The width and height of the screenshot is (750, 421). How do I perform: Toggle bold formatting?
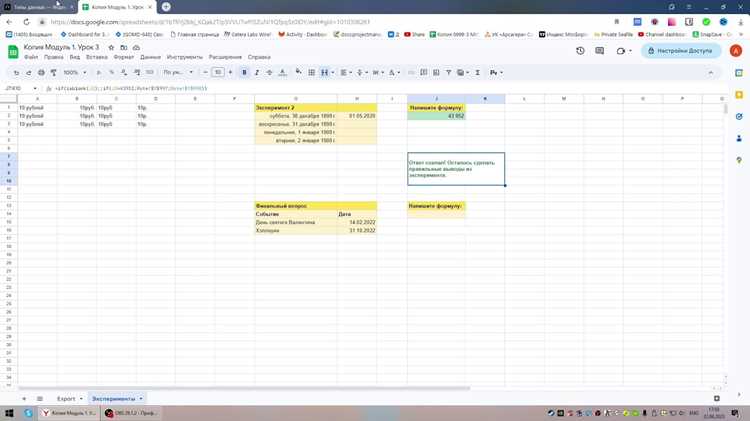244,73
